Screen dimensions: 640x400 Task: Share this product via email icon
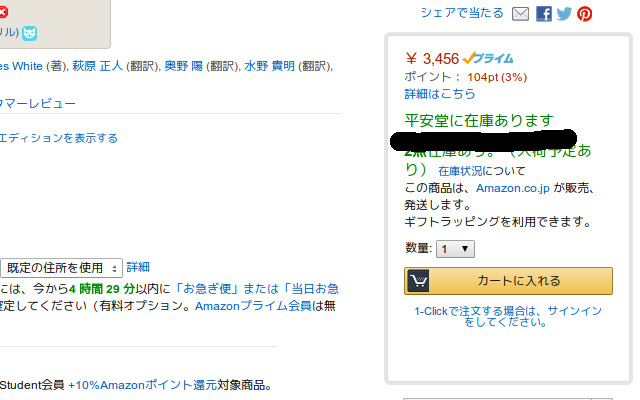520,14
